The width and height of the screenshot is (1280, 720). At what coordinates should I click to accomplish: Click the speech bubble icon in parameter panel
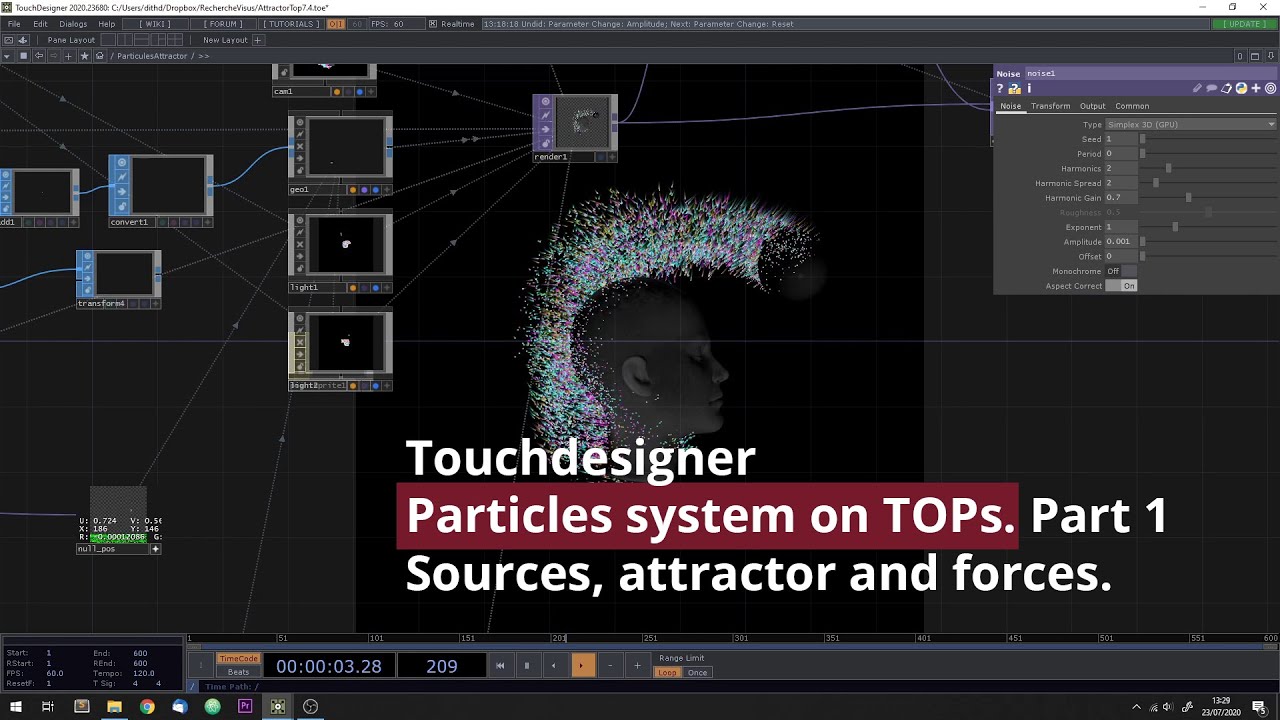1212,88
